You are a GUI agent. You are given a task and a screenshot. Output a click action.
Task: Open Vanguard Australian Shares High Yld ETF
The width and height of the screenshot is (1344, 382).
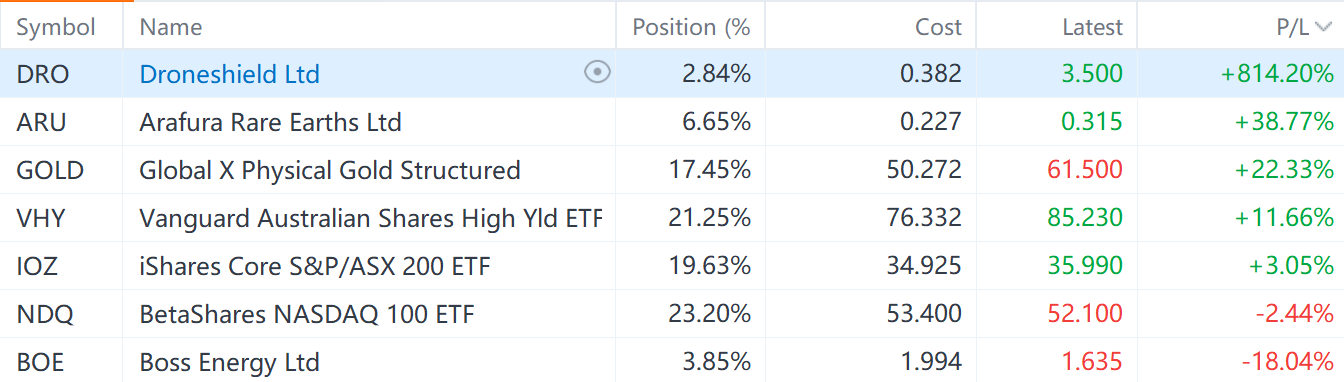coord(370,218)
